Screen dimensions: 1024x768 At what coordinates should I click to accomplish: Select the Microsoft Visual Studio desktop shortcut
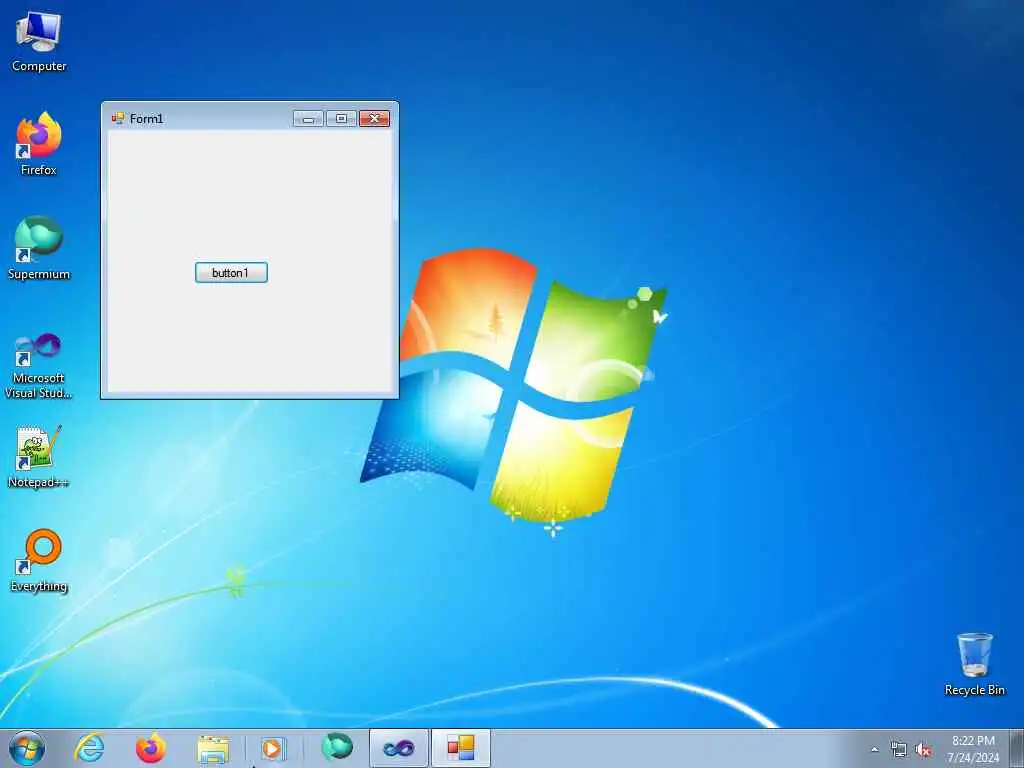coord(39,364)
